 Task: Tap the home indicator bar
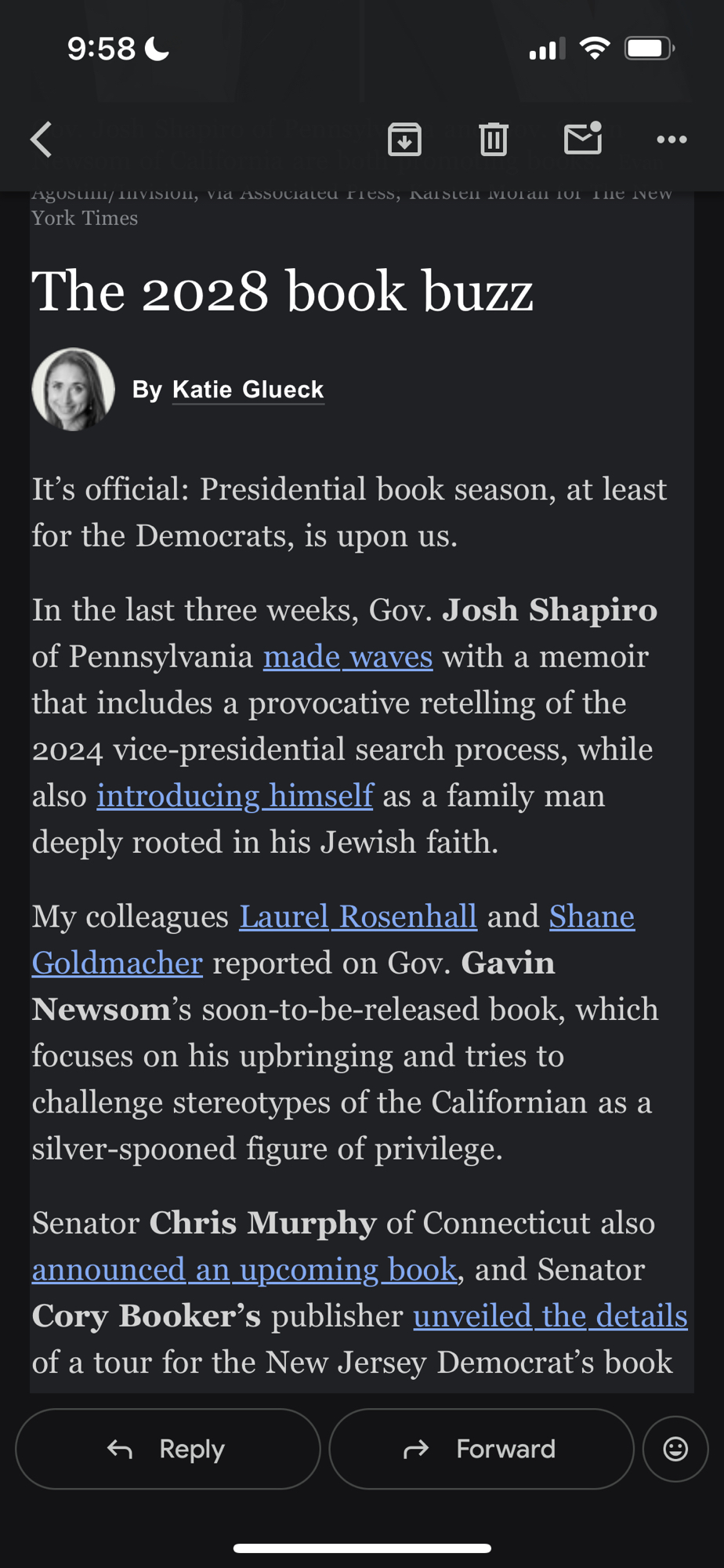click(x=362, y=1548)
